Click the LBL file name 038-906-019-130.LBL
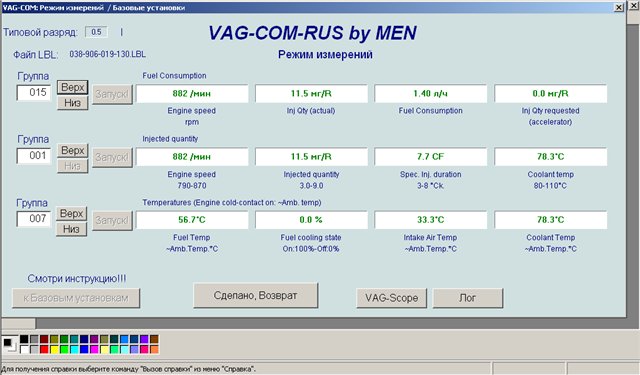The image size is (640, 375). coord(107,54)
